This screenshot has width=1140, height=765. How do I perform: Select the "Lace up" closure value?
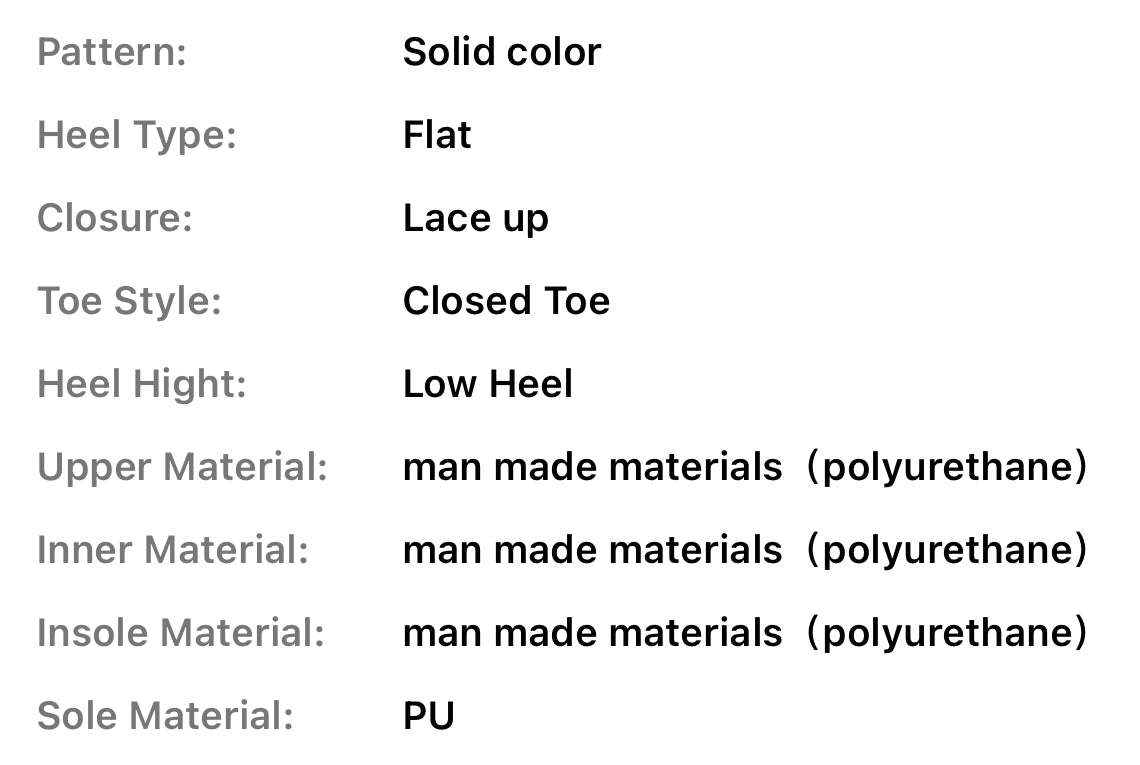coord(476,218)
